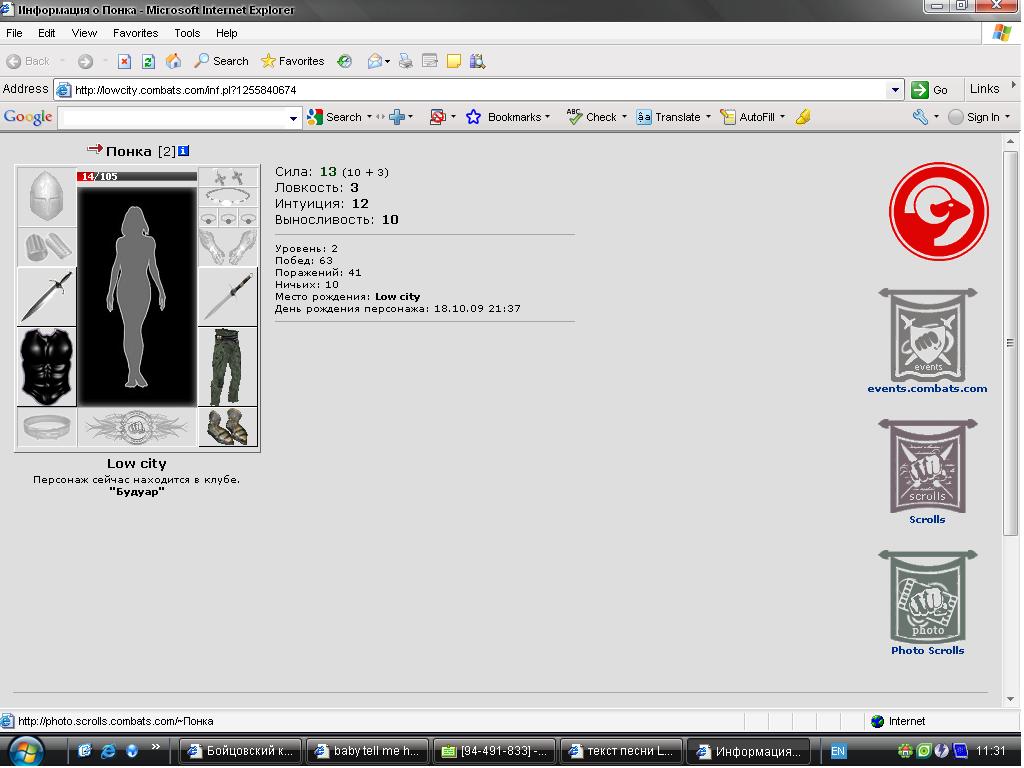1024x768 pixels.
Task: Click the highlighter icon on Google toolbar
Action: (x=804, y=118)
